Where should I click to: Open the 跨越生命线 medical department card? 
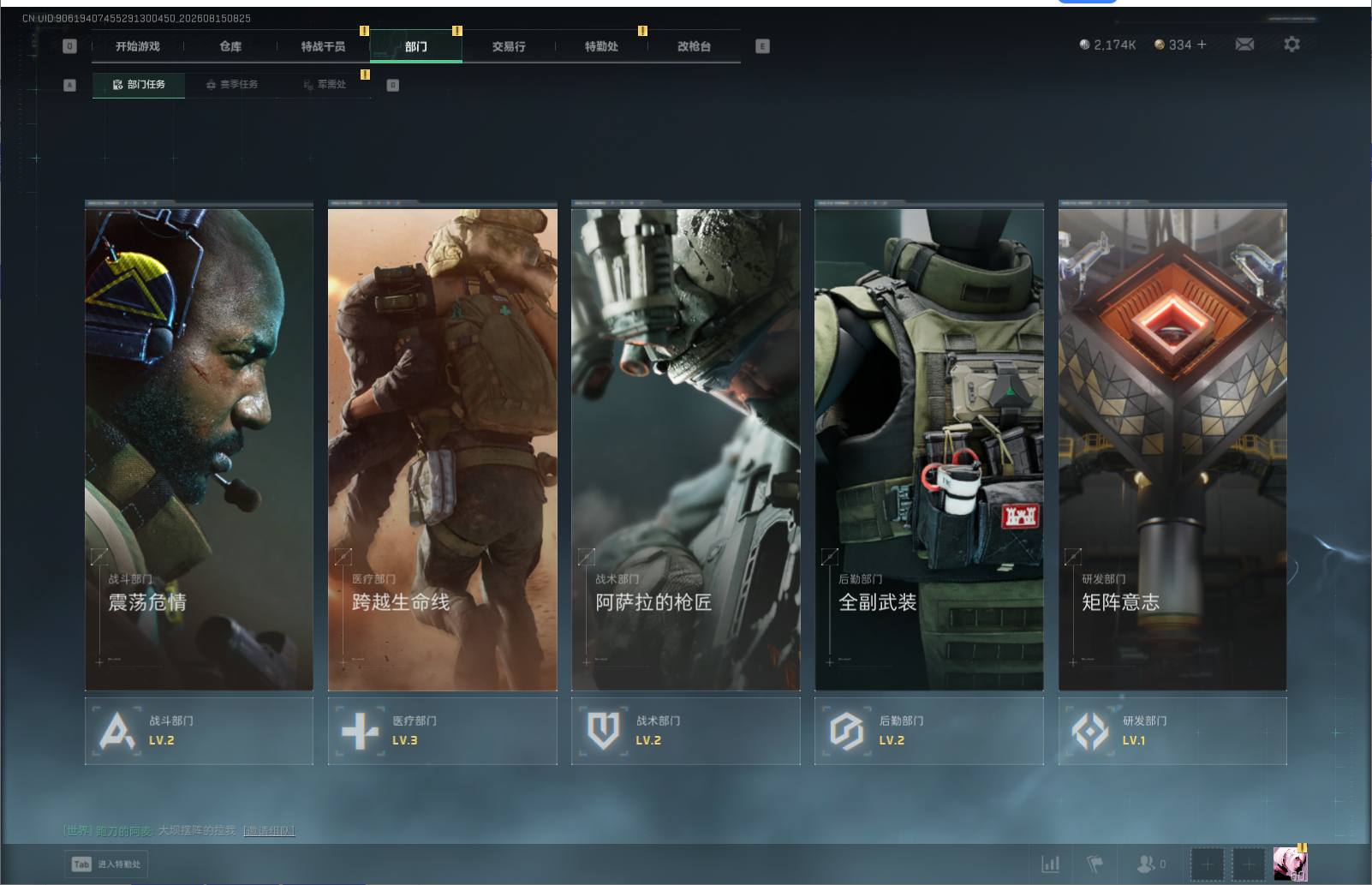coord(442,448)
